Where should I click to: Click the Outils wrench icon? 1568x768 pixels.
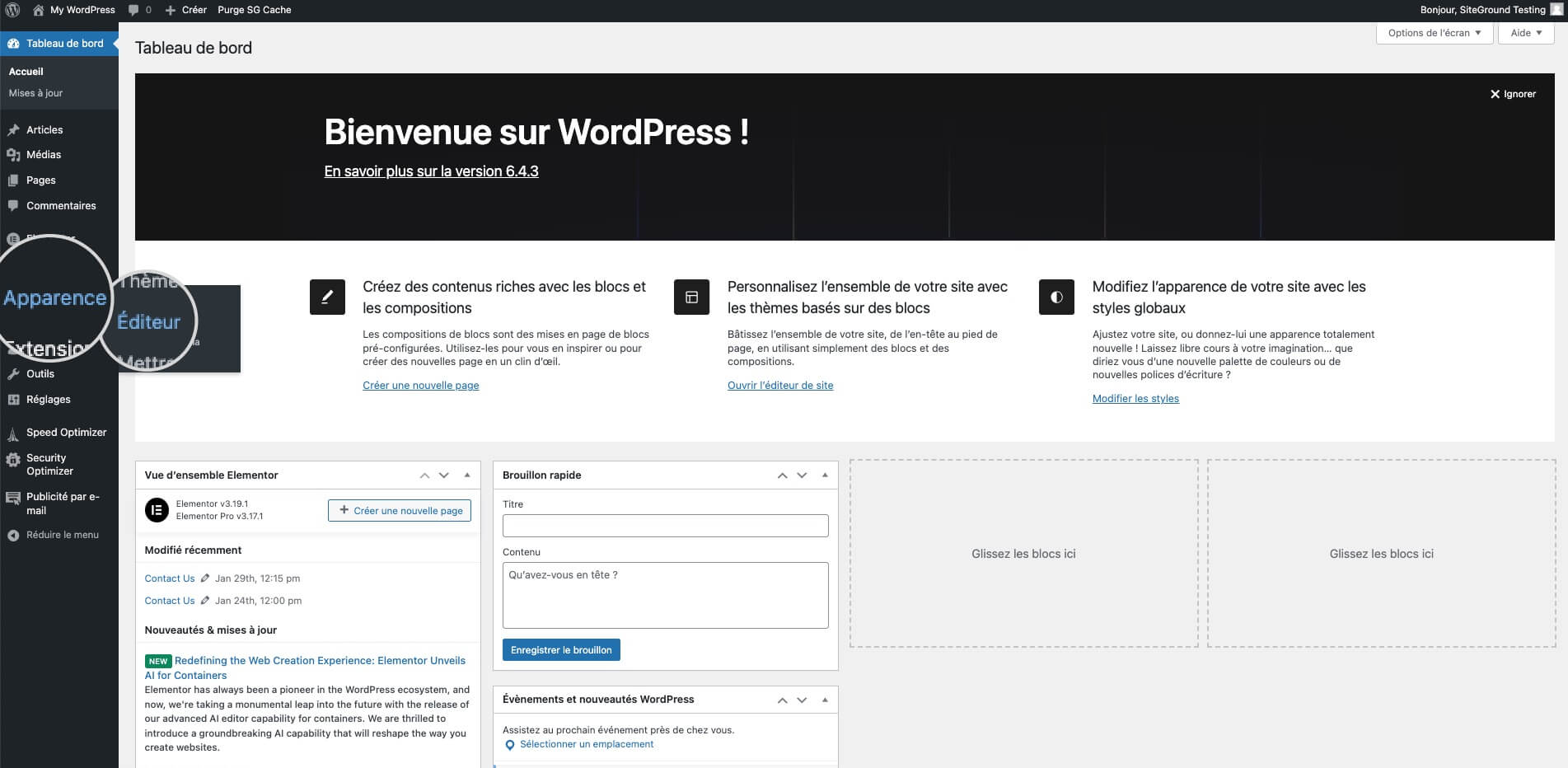click(13, 374)
